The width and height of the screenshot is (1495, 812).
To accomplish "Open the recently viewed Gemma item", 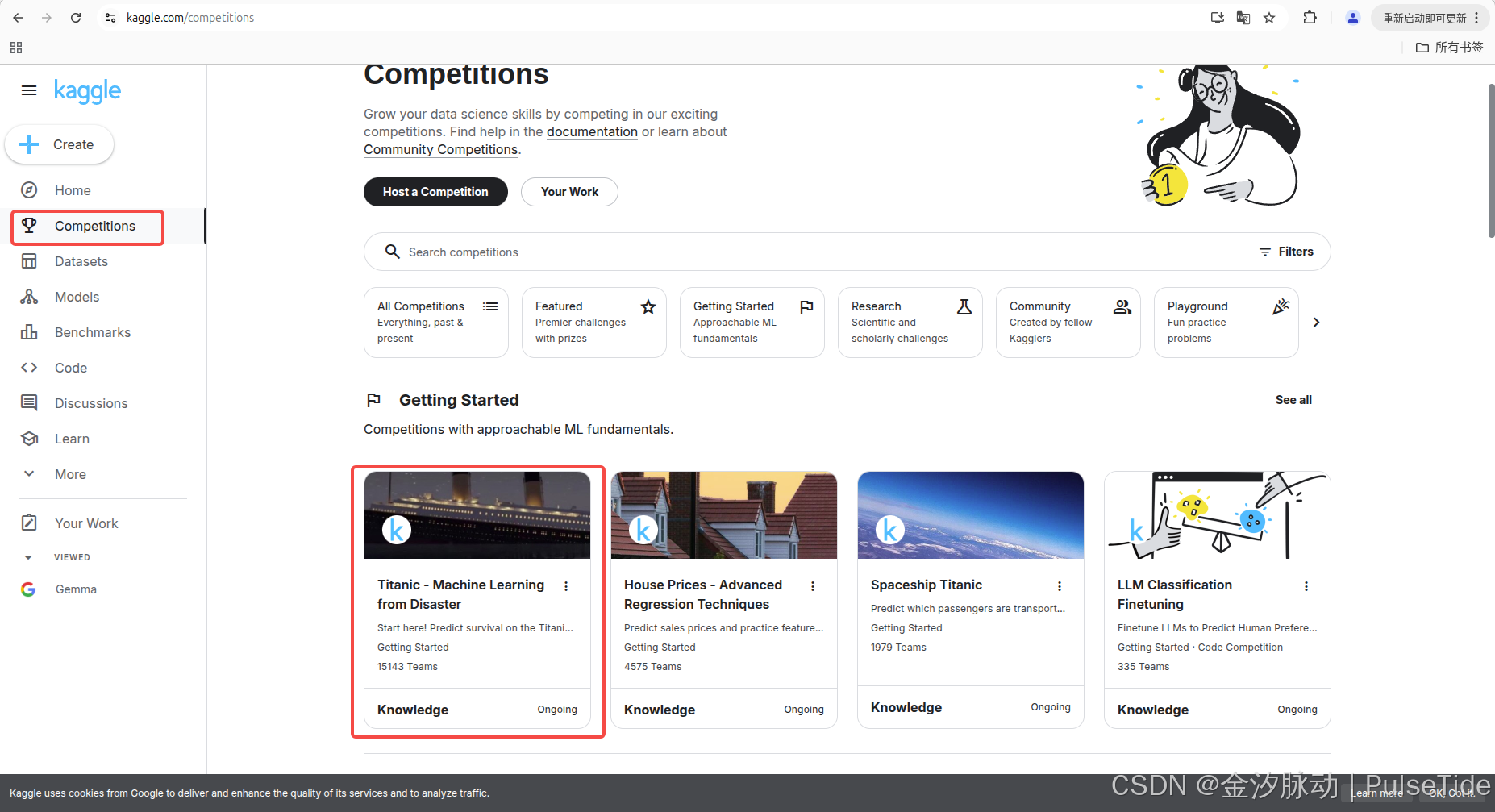I will (x=76, y=589).
